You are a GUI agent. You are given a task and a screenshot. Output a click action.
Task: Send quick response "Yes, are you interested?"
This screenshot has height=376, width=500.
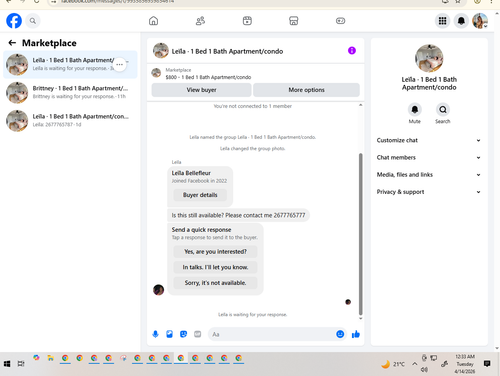[x=215, y=252]
